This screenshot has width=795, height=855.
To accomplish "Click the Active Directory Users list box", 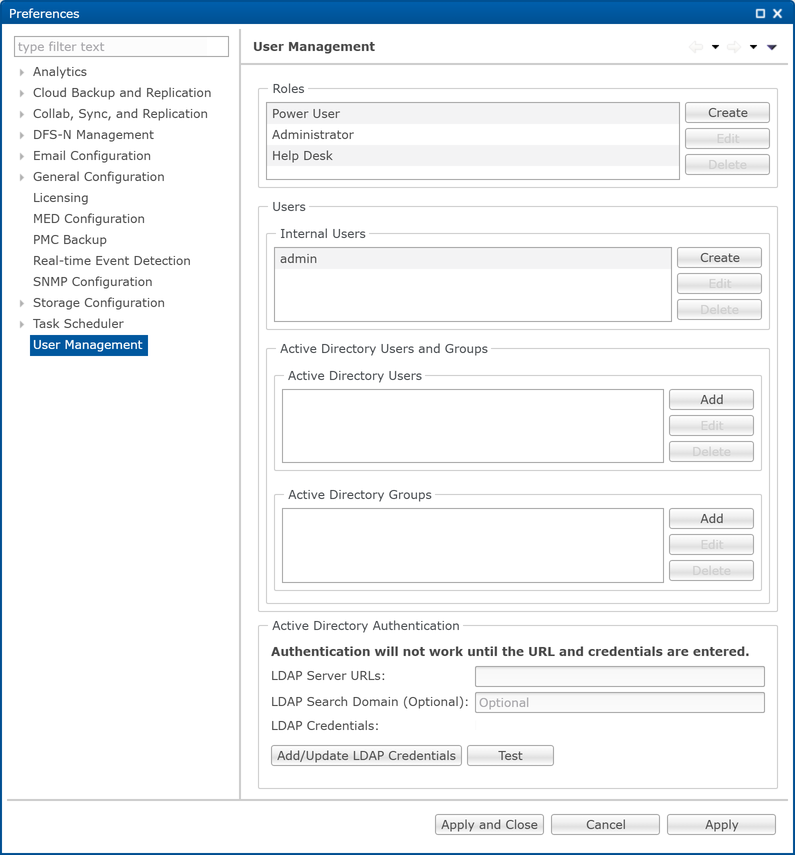I will click(x=473, y=426).
